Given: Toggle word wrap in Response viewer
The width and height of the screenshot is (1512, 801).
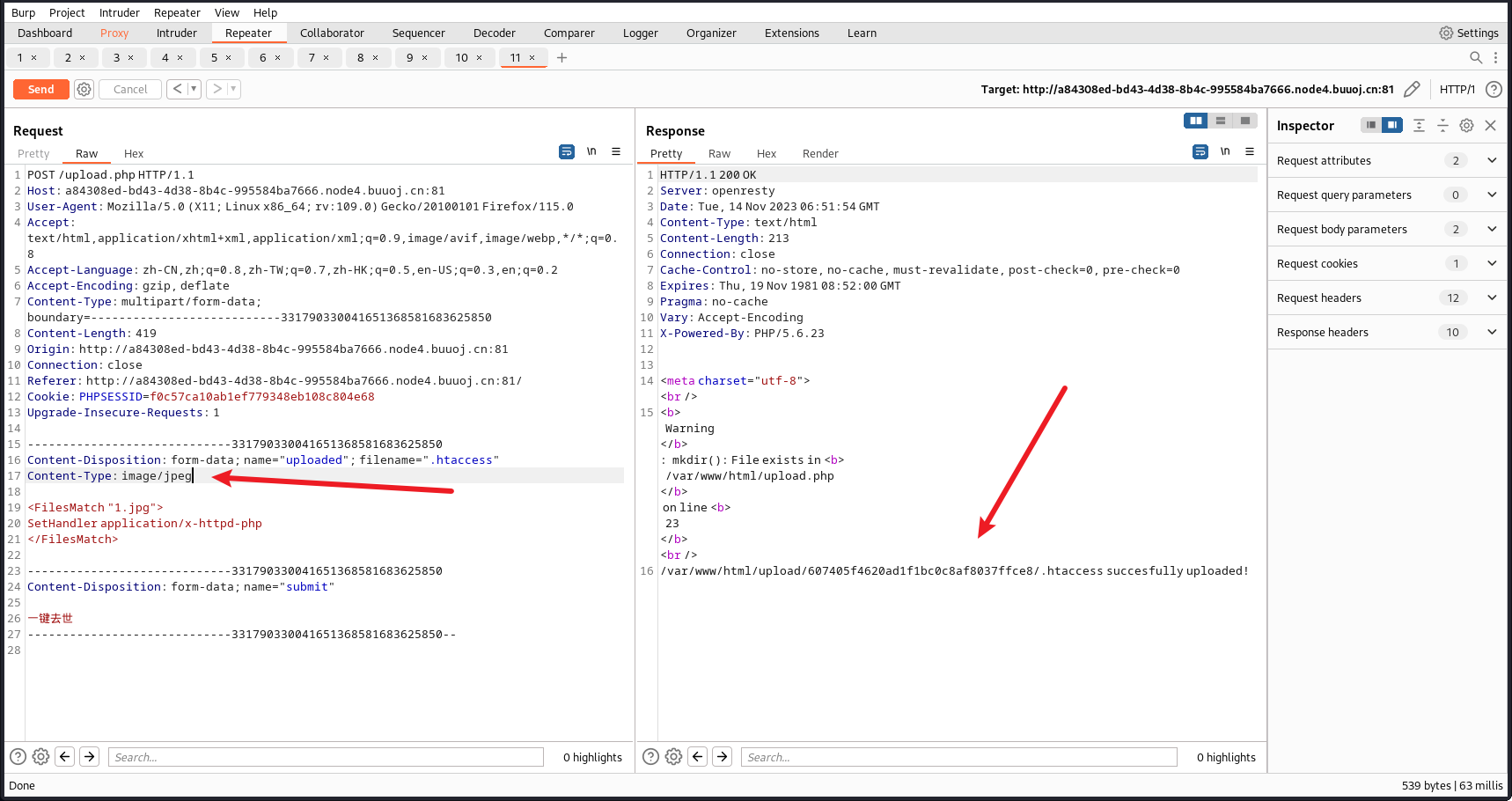Looking at the screenshot, I should pyautogui.click(x=1200, y=151).
